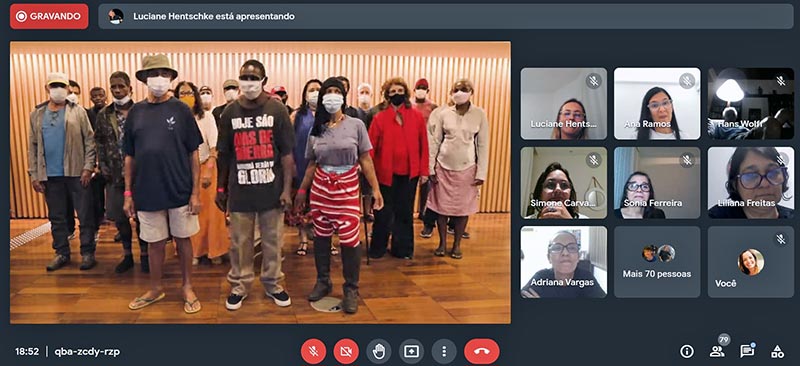The image size is (800, 366).
Task: Click the red GRAVANDO recording indicator
Action: [49, 16]
